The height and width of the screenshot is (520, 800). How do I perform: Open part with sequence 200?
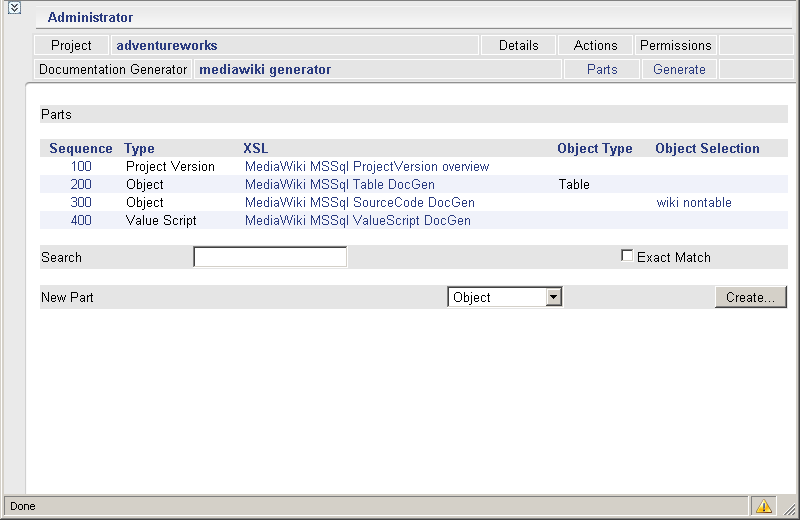tap(81, 184)
